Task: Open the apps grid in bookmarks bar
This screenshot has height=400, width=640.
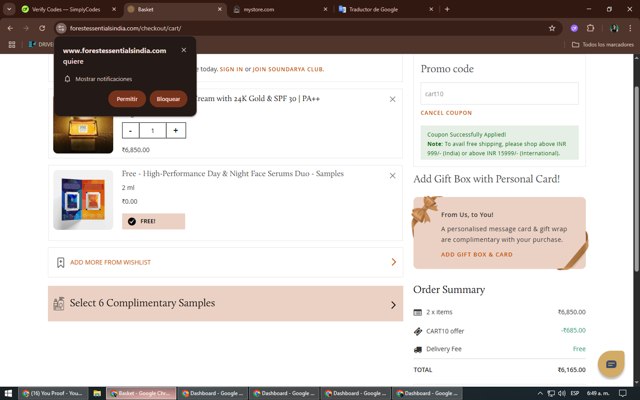Action: pos(11,44)
